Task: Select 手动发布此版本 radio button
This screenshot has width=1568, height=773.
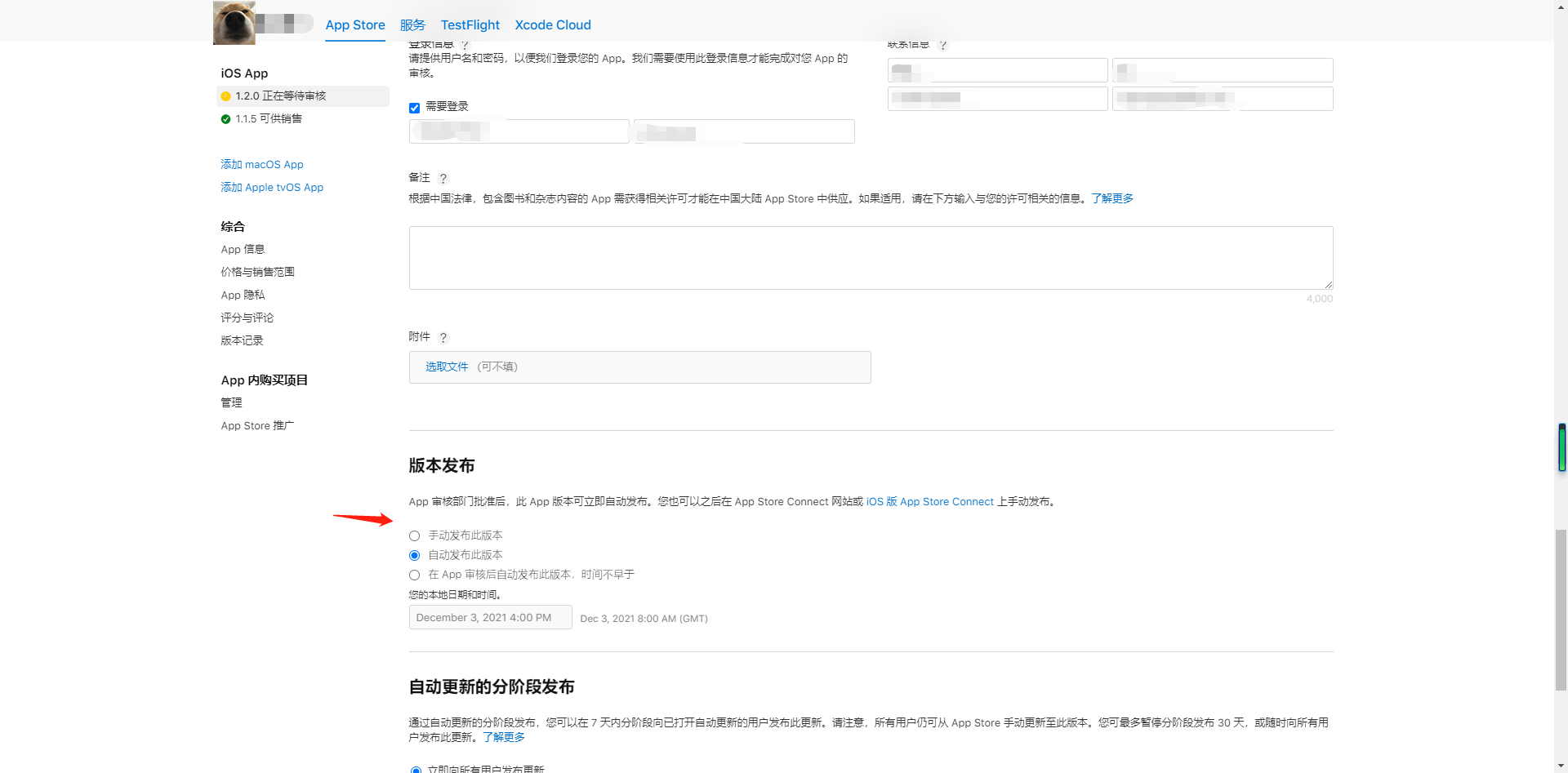Action: (x=415, y=536)
